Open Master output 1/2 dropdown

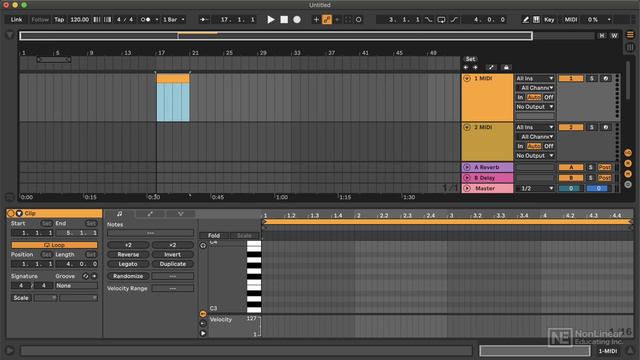(x=535, y=188)
